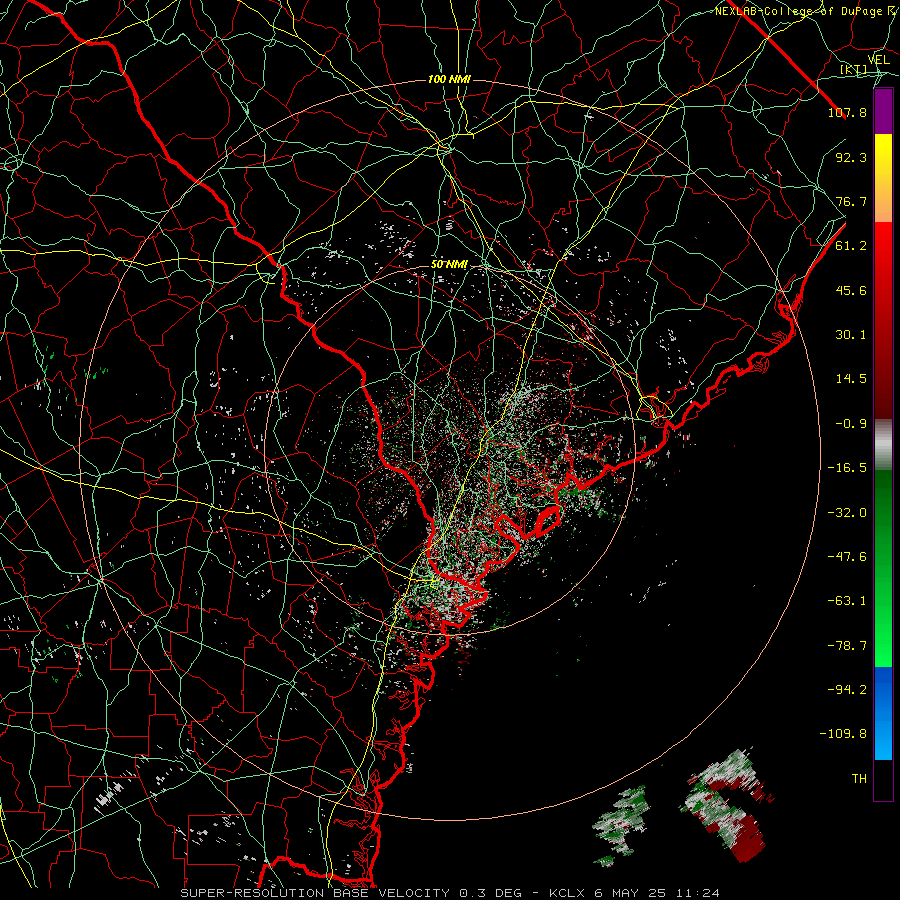Screen dimensions: 900x900
Task: Pick the gray near-zero band of the scale
Action: (x=883, y=445)
